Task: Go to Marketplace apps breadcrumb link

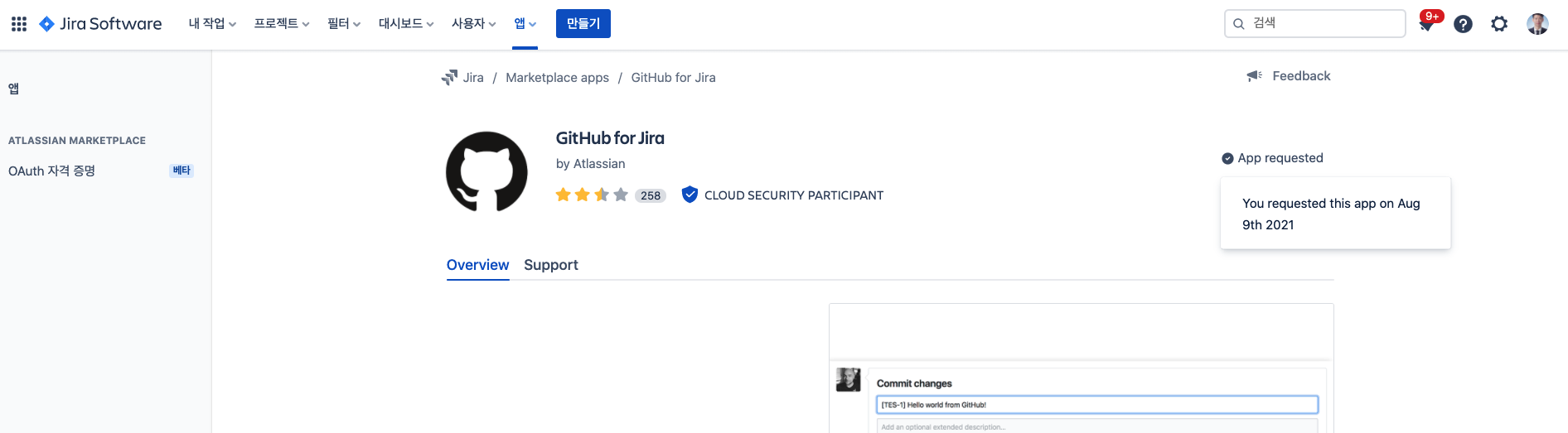Action: coord(558,78)
